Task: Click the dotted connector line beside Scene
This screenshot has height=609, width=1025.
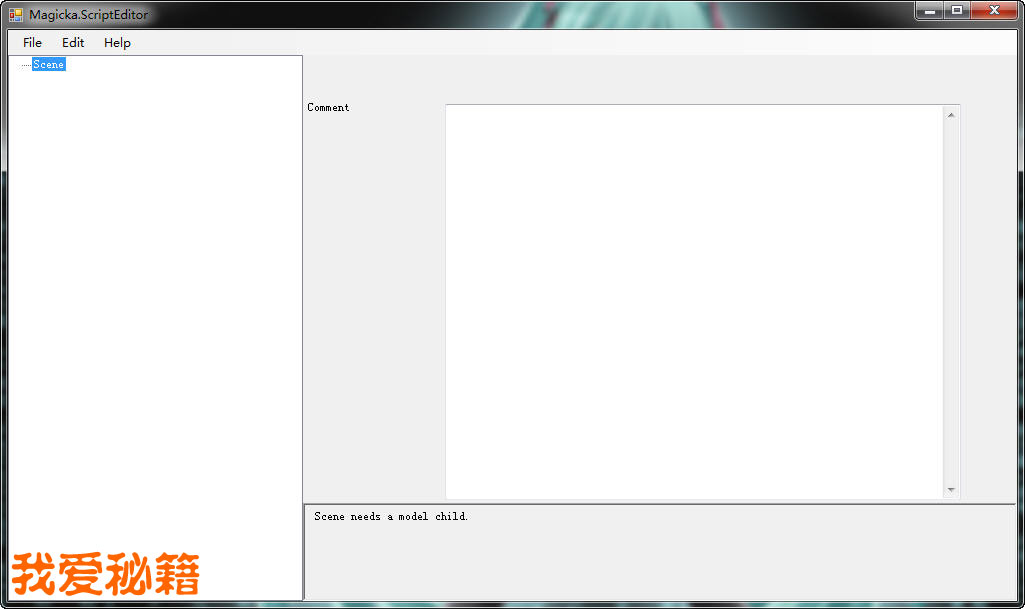Action: coord(26,65)
